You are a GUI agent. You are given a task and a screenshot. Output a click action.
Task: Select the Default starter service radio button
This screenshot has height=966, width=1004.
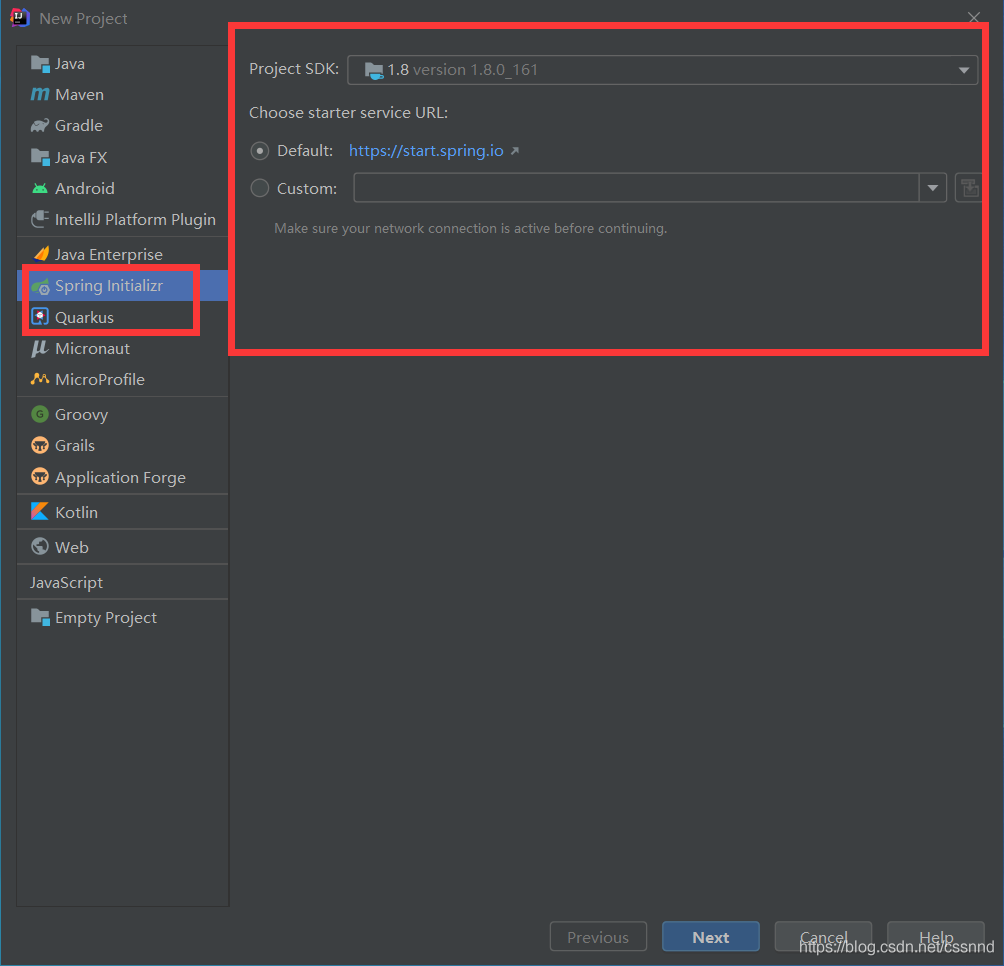(259, 151)
